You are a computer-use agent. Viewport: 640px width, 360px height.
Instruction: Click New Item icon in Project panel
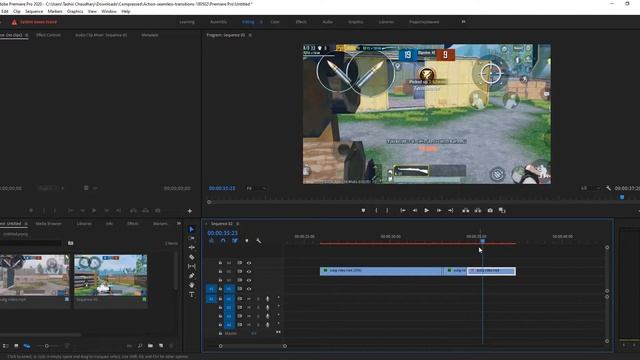click(x=161, y=346)
